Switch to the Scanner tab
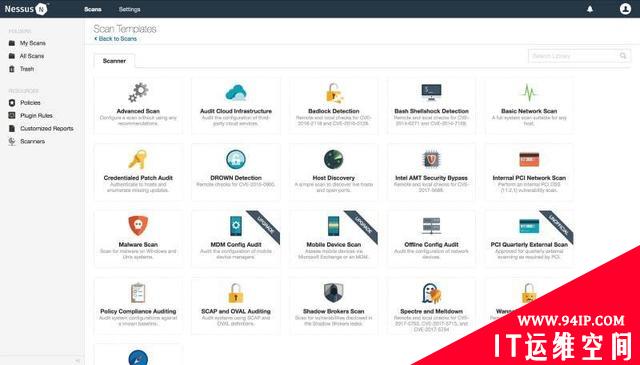 click(x=114, y=61)
